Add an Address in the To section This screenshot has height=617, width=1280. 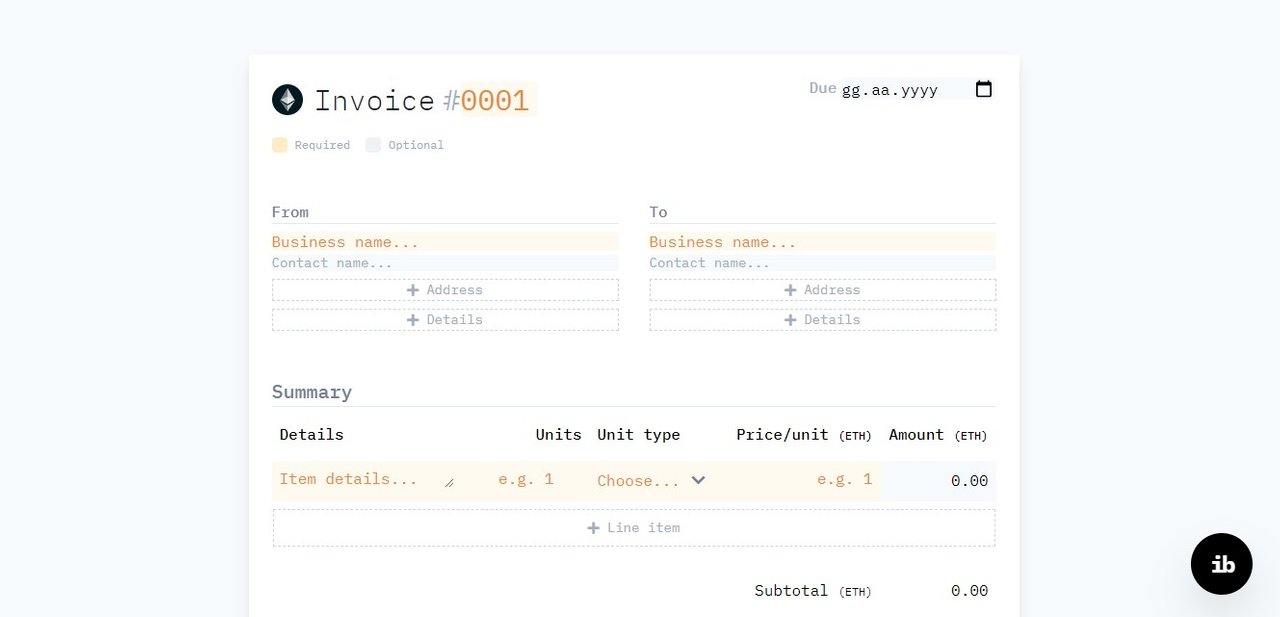tap(822, 290)
